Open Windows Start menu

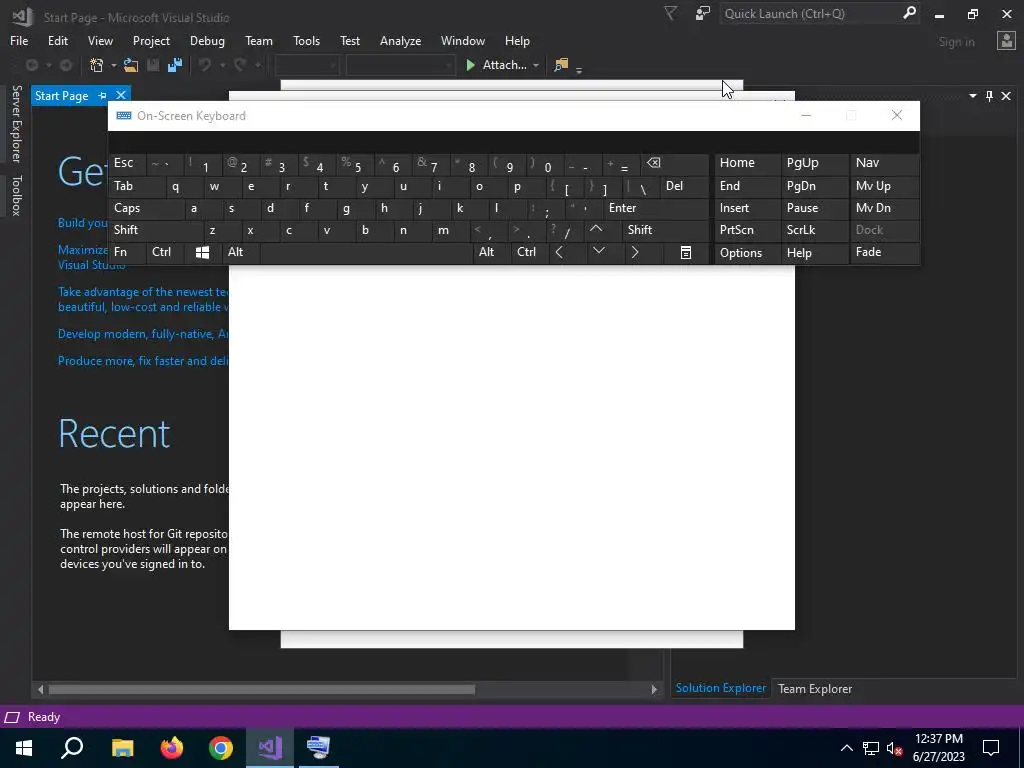pyautogui.click(x=24, y=747)
